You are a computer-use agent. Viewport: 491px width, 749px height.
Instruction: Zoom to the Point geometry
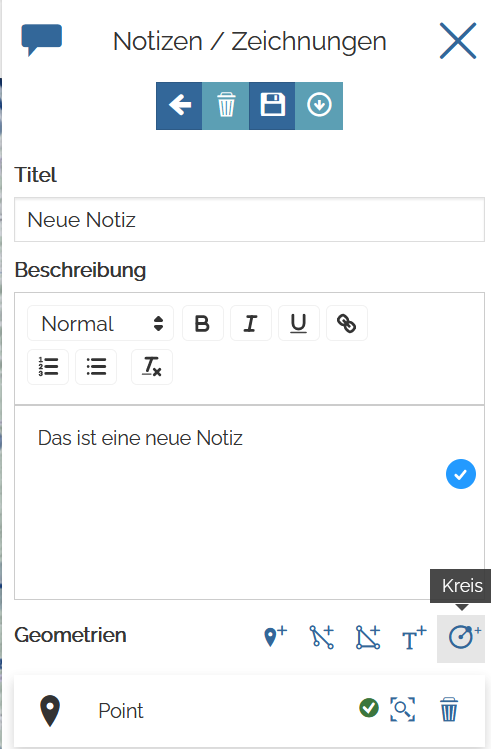402,709
